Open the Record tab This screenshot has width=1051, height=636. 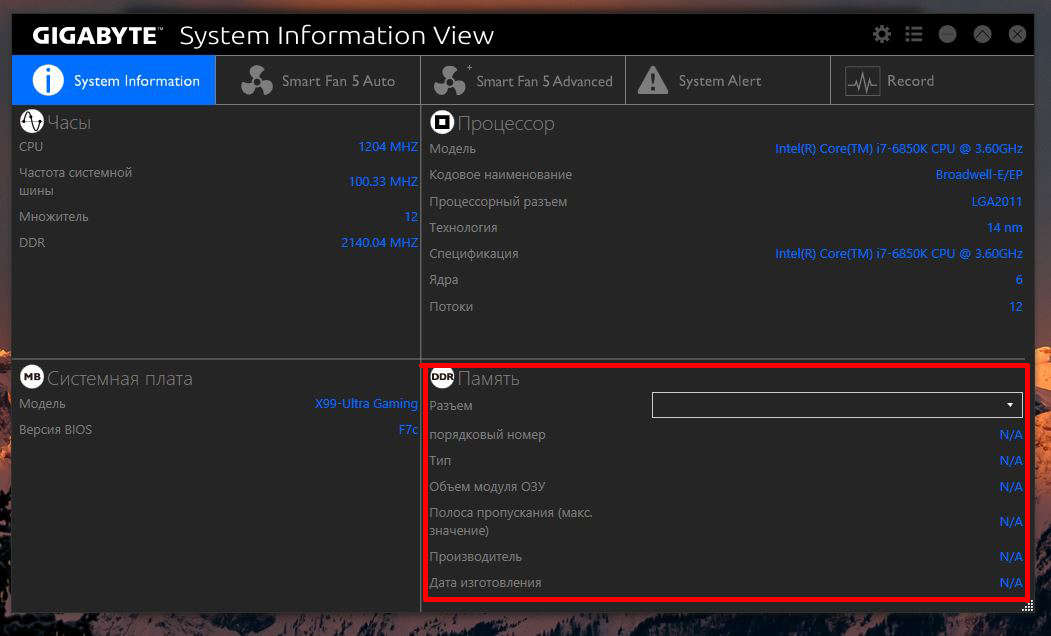click(932, 80)
